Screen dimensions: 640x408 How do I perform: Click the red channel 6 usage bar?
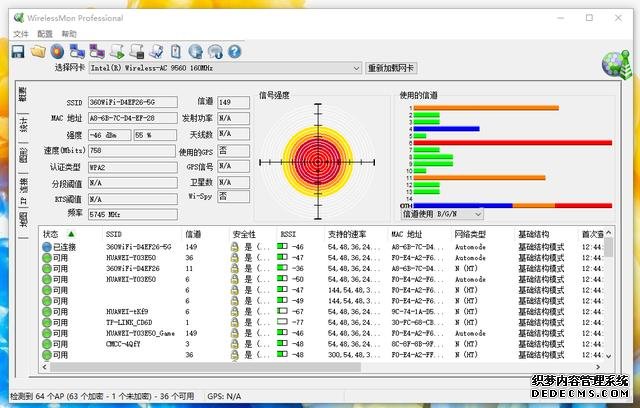tap(513, 143)
